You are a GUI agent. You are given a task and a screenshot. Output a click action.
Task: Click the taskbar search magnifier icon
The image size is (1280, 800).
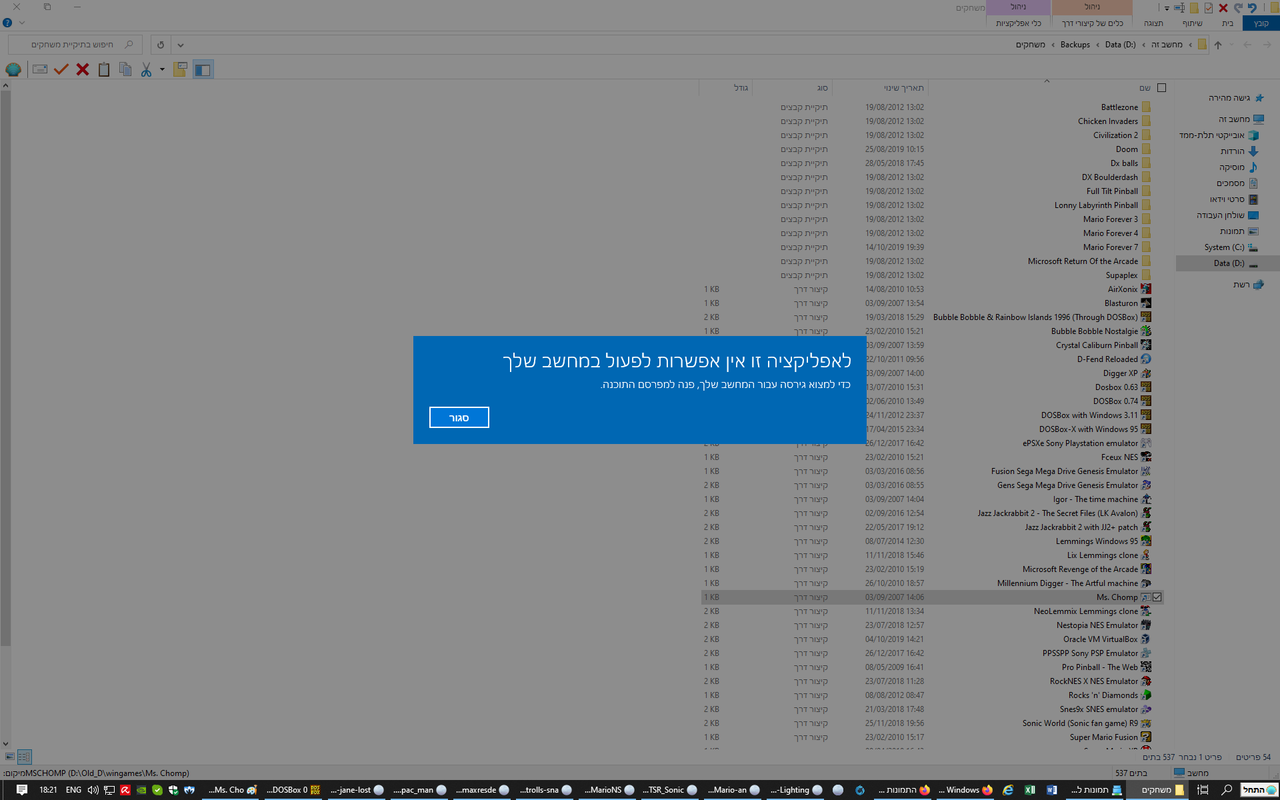[x=1227, y=790]
